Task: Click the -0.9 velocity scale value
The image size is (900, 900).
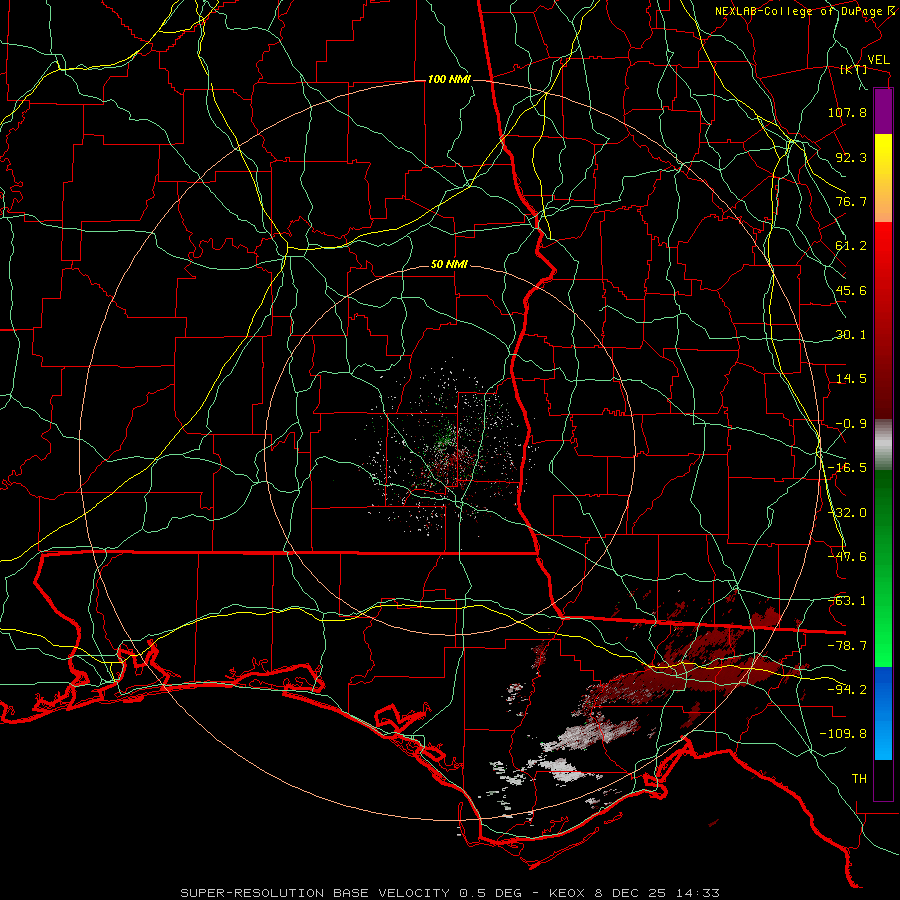Action: pos(851,424)
